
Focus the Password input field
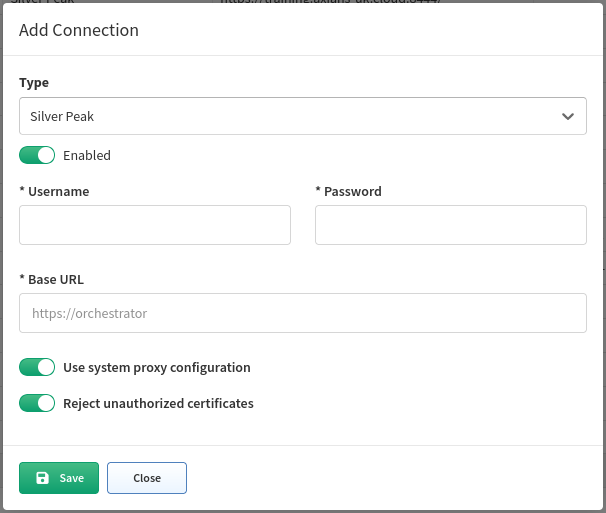(451, 225)
